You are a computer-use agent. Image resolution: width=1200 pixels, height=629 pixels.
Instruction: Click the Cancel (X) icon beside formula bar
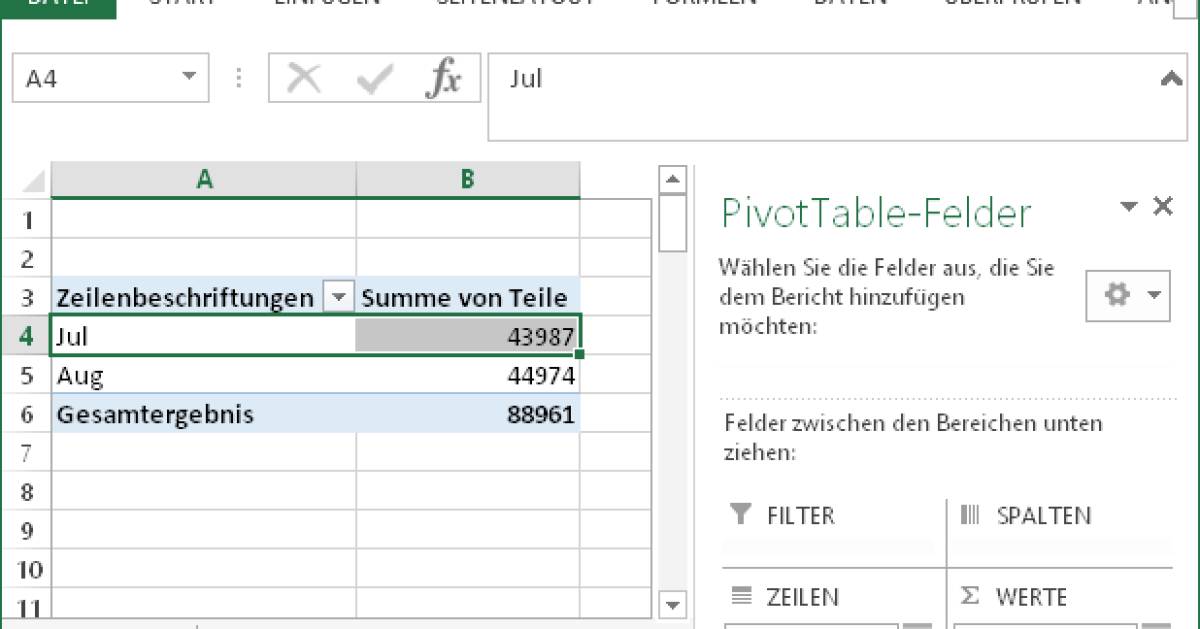pos(306,78)
